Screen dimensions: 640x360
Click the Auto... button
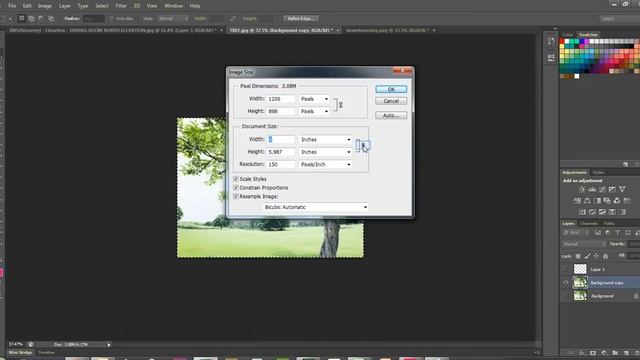point(391,116)
